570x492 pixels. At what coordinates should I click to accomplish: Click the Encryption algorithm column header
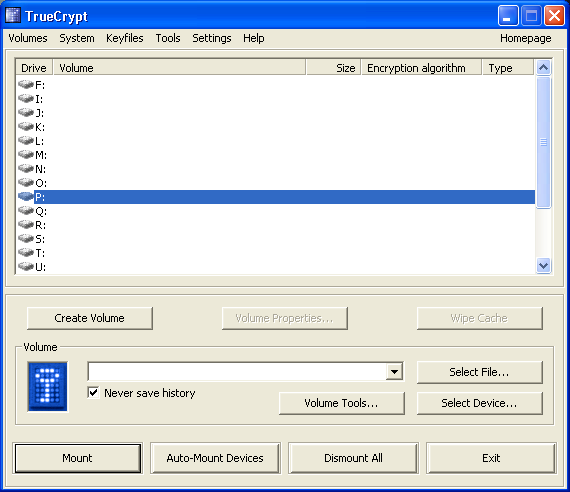pyautogui.click(x=421, y=68)
